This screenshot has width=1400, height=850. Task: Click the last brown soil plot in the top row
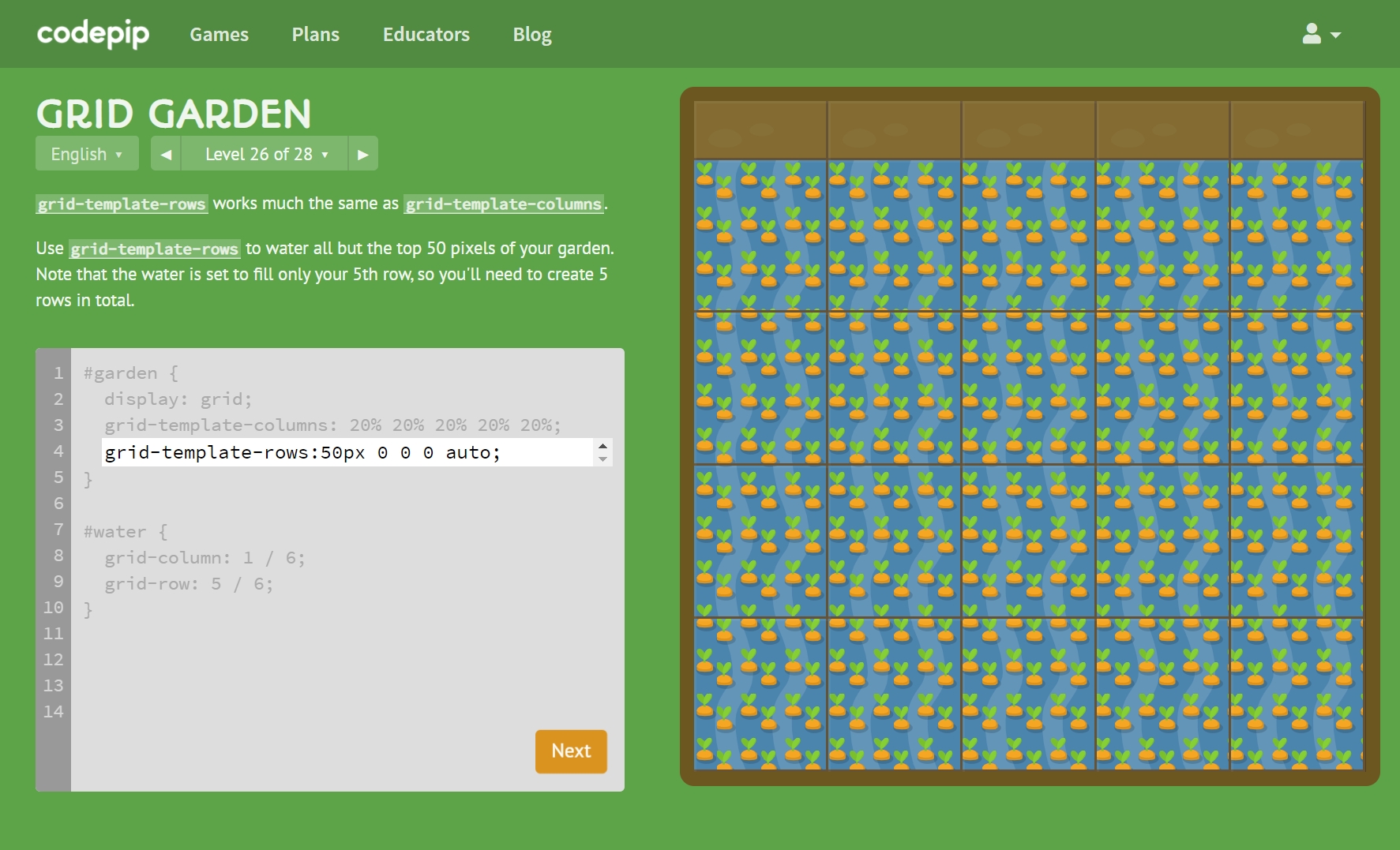[x=1297, y=130]
